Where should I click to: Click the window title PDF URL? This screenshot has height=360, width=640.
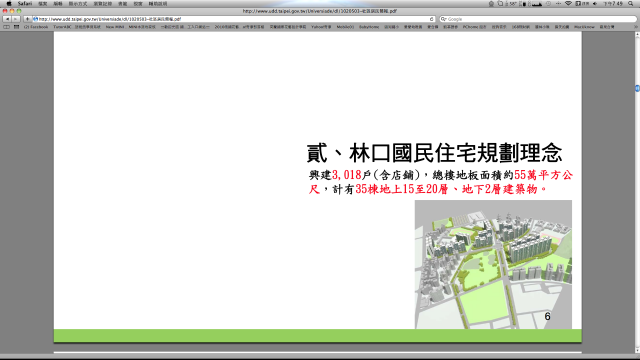click(320, 11)
